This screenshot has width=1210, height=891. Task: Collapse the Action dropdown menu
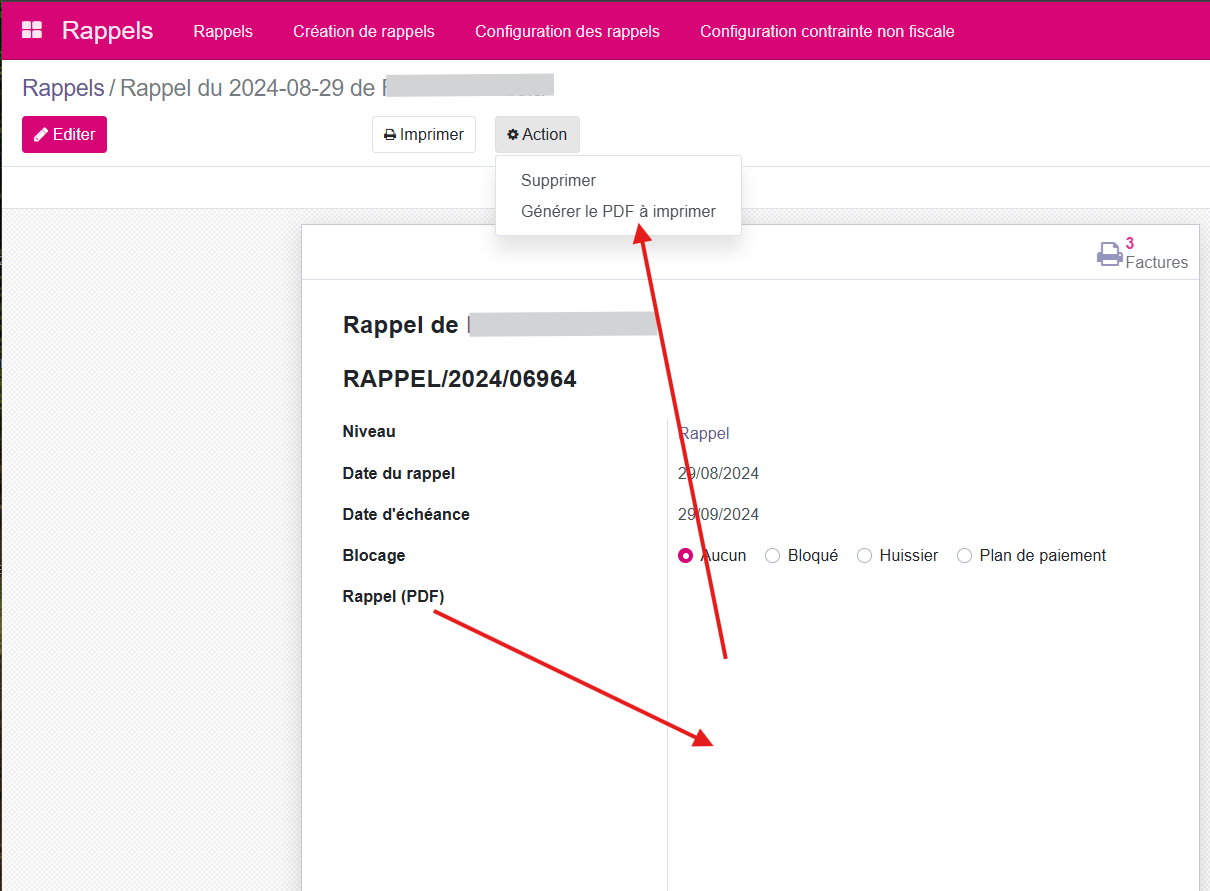[537, 135]
